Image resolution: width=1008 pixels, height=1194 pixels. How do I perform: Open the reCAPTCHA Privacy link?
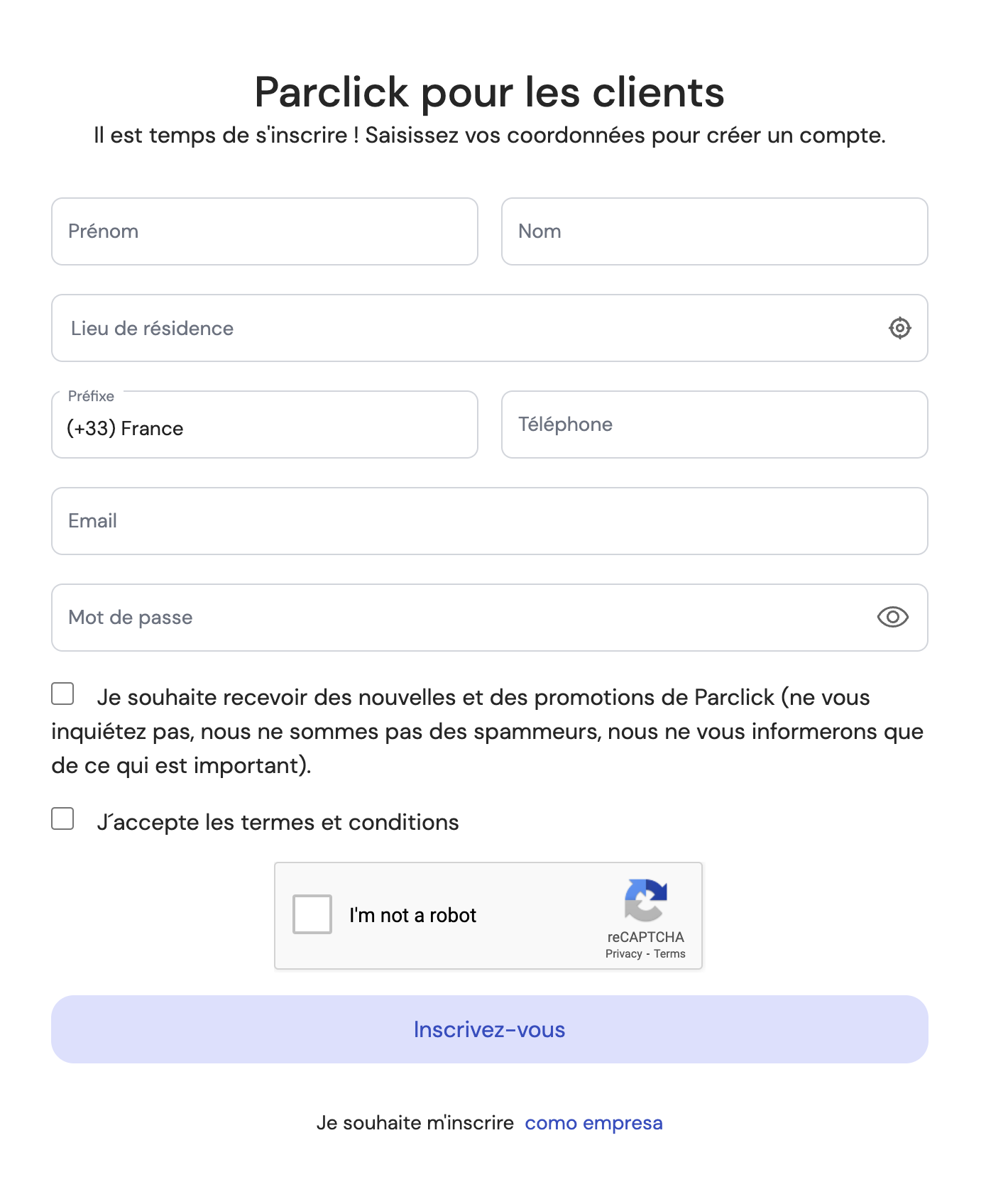click(623, 954)
